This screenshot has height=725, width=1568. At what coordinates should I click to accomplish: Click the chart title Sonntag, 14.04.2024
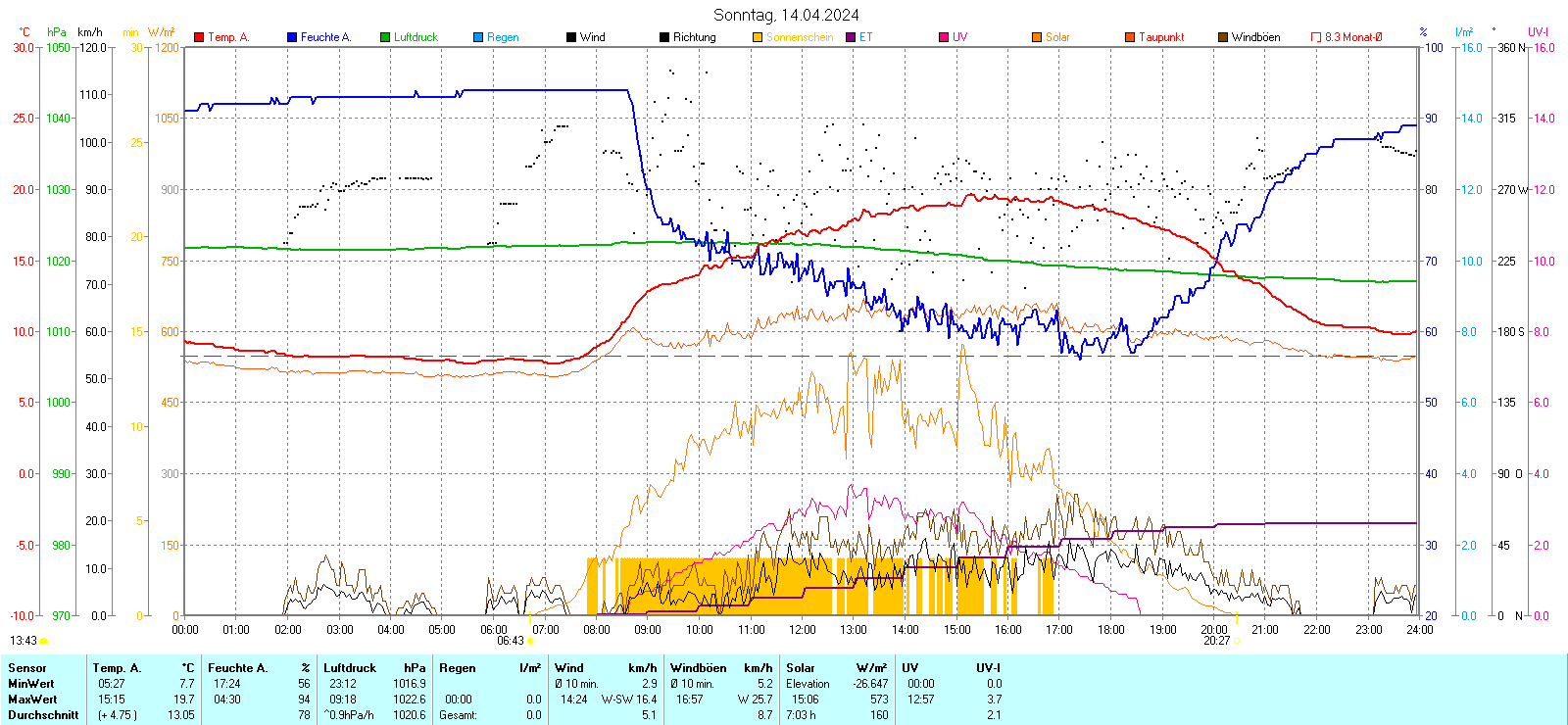click(x=786, y=15)
